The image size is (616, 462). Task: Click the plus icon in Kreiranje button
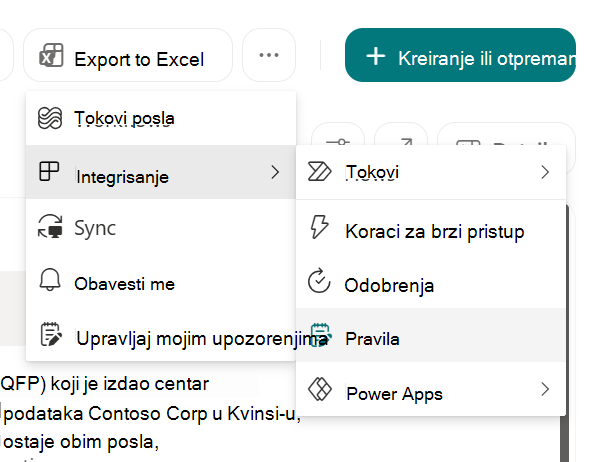pos(376,56)
